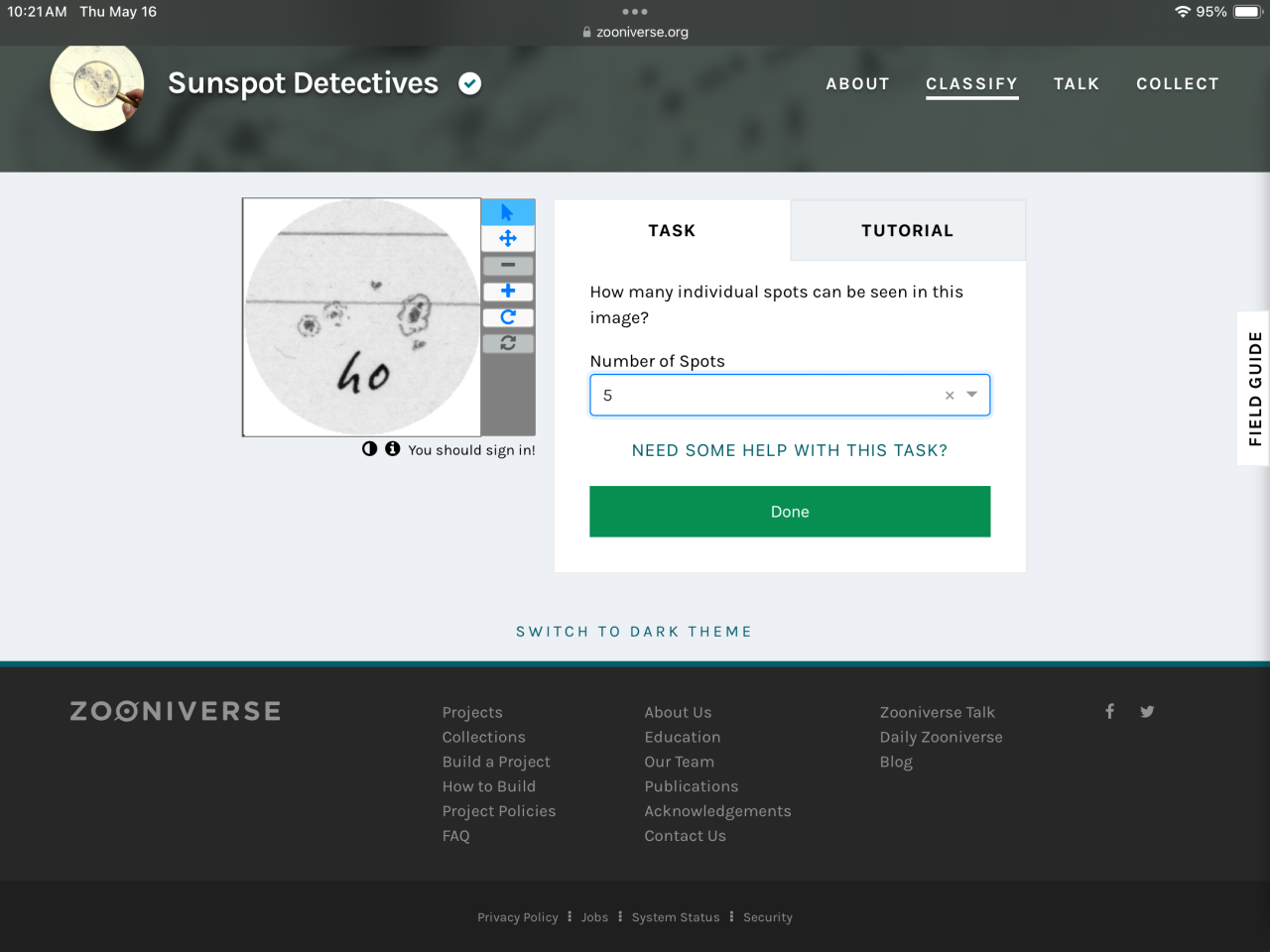
Task: Click the Sunspot Detectives project title
Action: point(303,83)
